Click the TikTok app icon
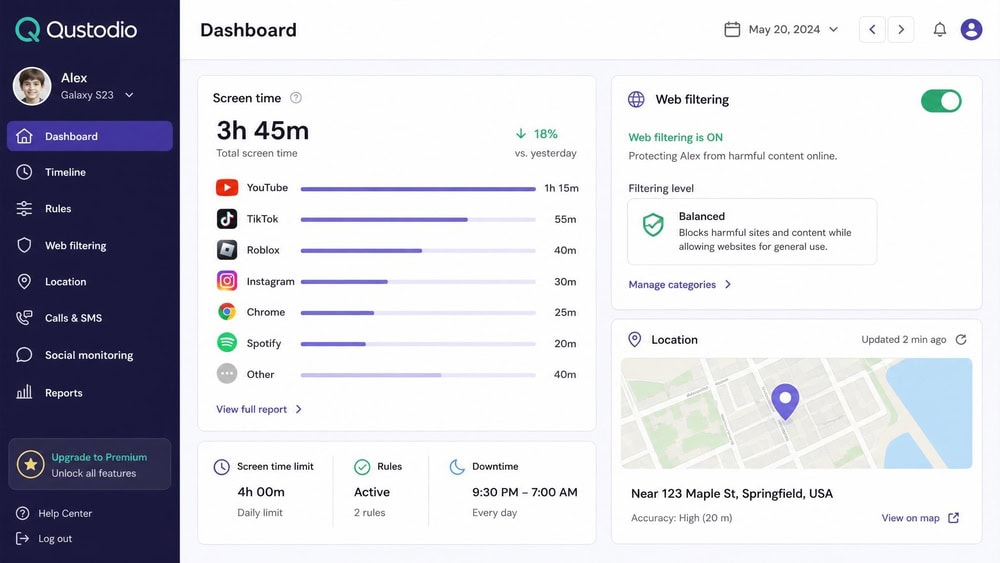 [x=227, y=219]
